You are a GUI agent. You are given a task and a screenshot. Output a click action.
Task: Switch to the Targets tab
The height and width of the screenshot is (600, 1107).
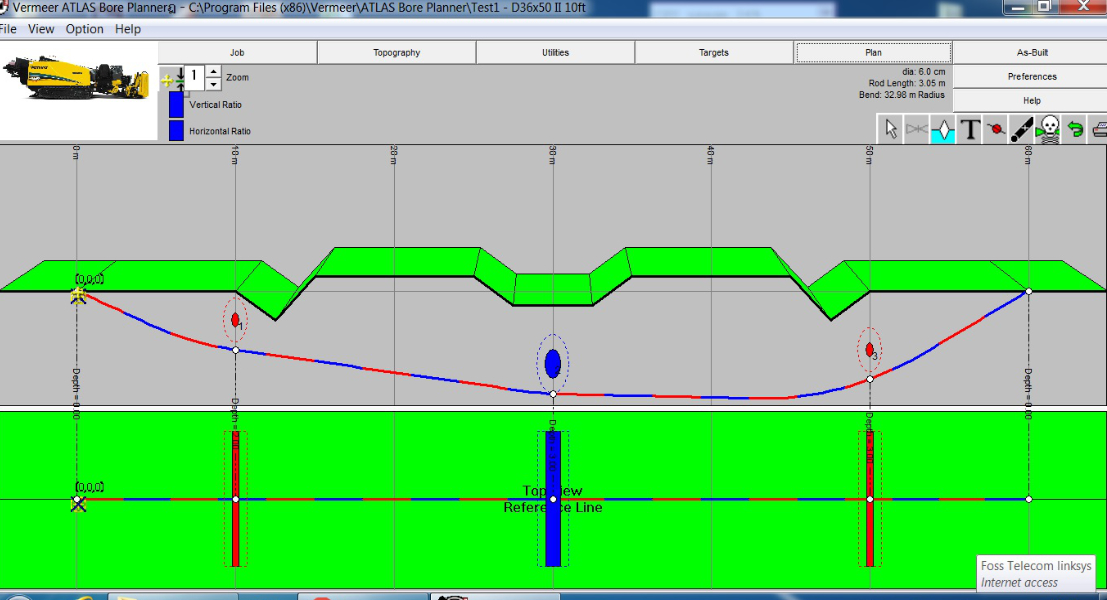click(714, 52)
